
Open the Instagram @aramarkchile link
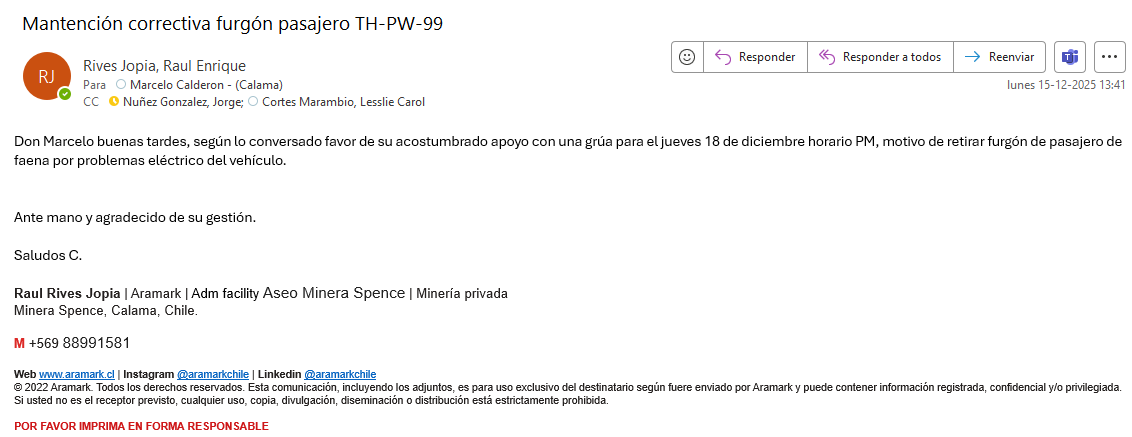(212, 374)
